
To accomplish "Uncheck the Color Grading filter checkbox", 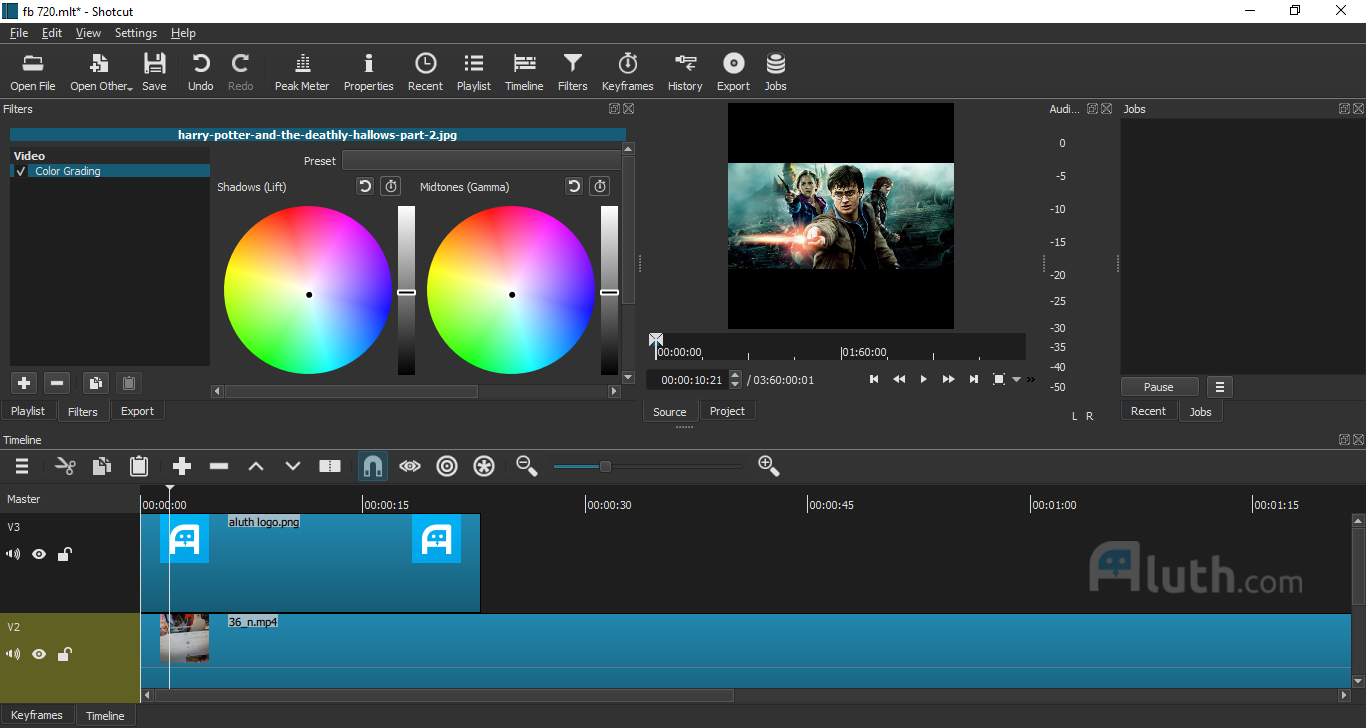I will (21, 172).
